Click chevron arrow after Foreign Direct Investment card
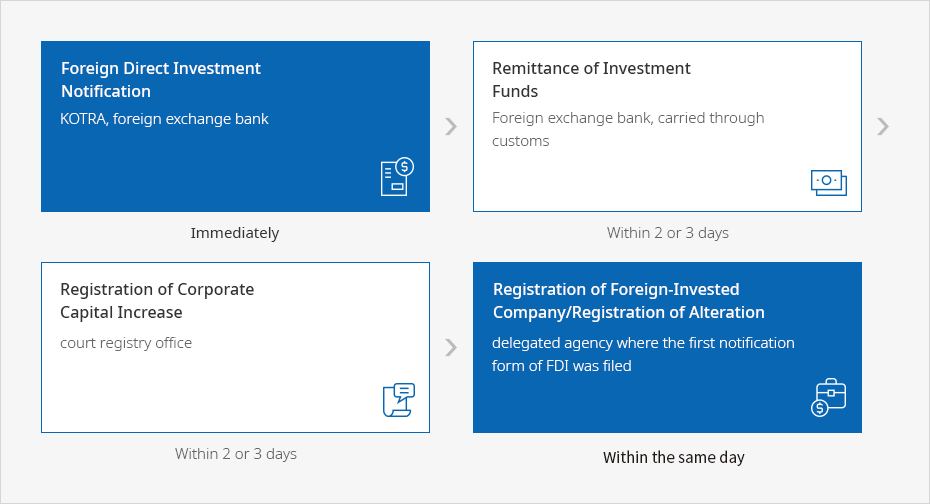The image size is (930, 504). [451, 126]
